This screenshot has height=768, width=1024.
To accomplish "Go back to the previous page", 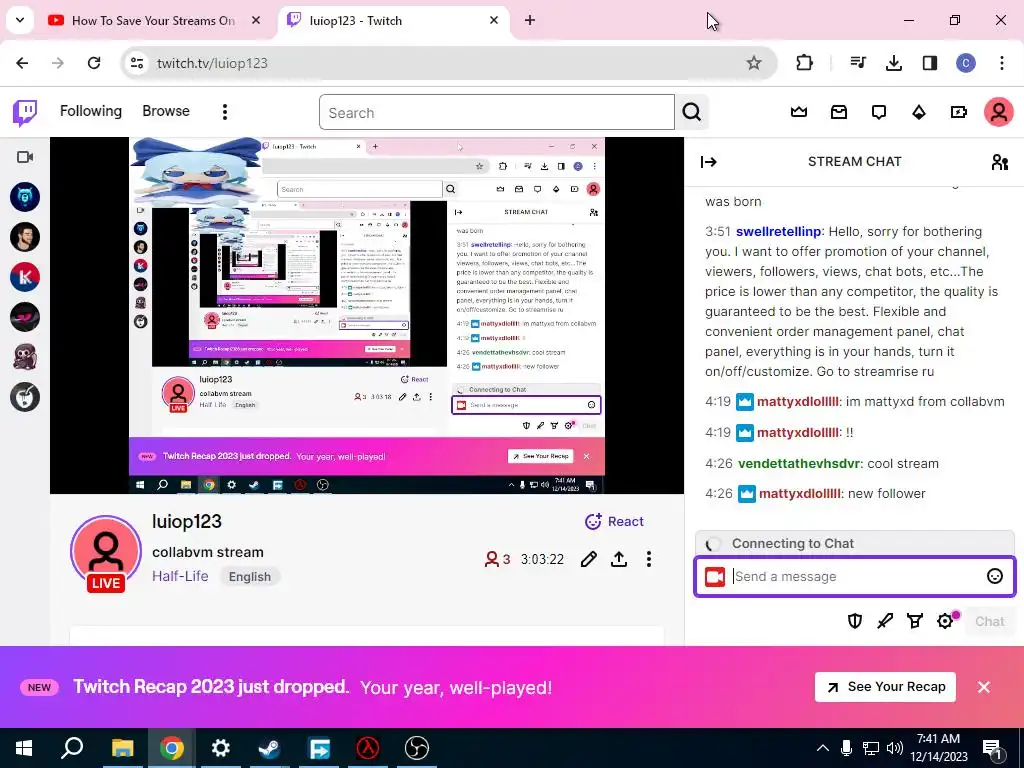I will (x=22, y=63).
